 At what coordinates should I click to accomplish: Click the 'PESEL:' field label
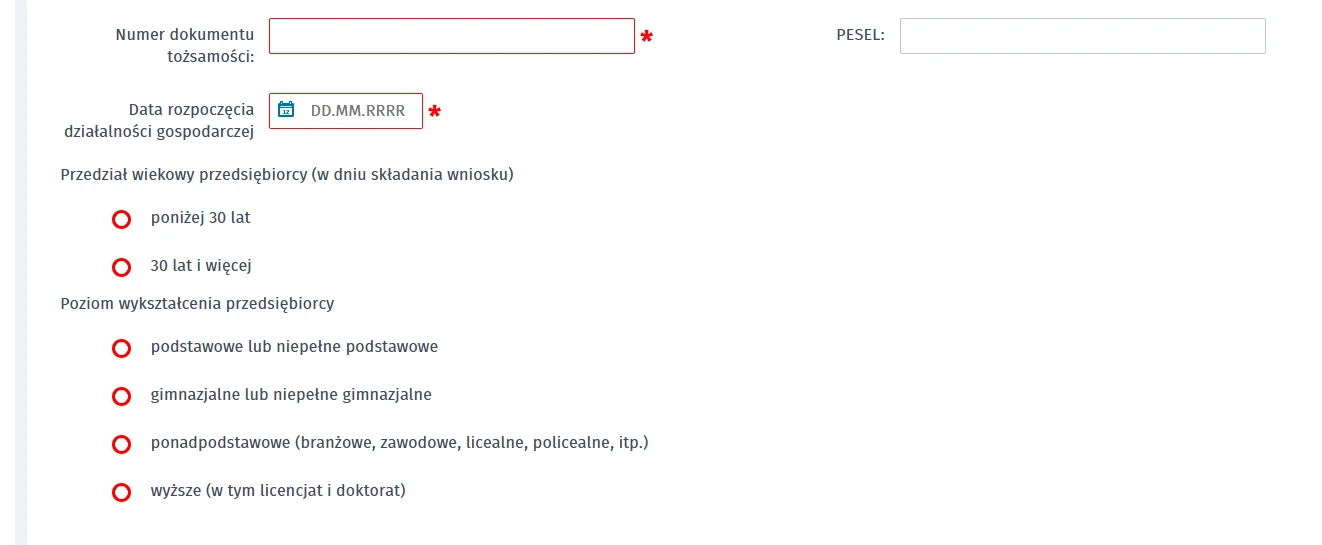tap(860, 35)
